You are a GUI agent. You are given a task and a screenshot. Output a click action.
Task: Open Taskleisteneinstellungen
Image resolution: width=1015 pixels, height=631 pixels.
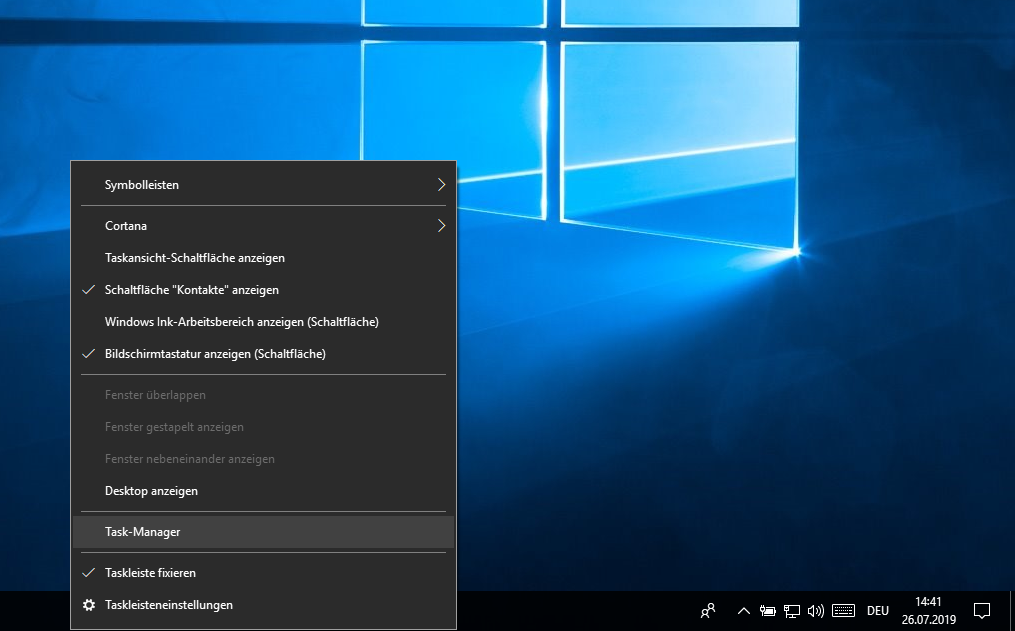[x=263, y=604]
